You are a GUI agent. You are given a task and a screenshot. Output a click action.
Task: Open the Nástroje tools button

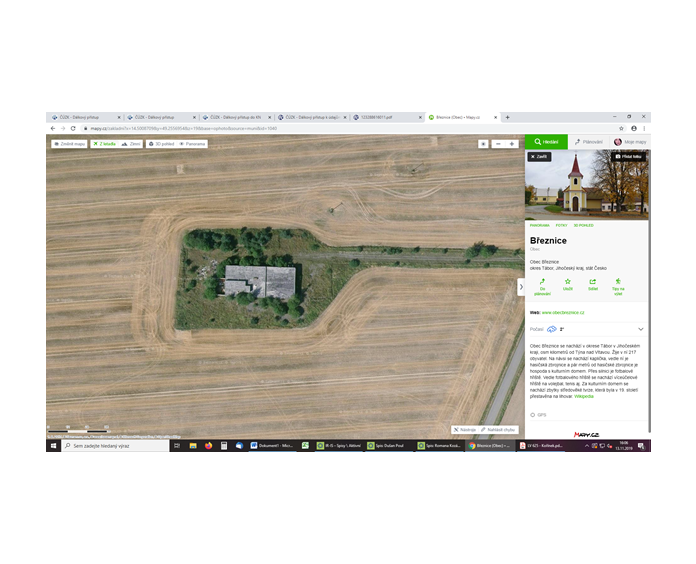(x=465, y=430)
